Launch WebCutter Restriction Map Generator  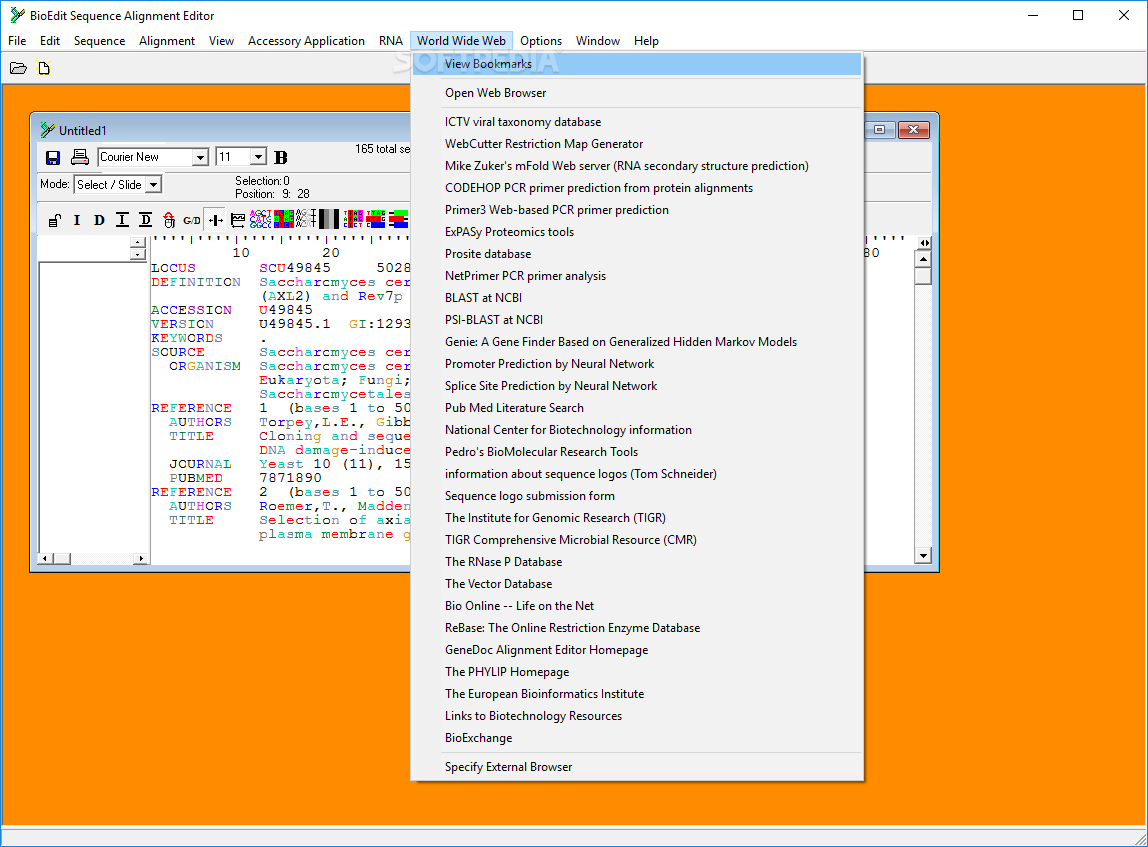637,144
